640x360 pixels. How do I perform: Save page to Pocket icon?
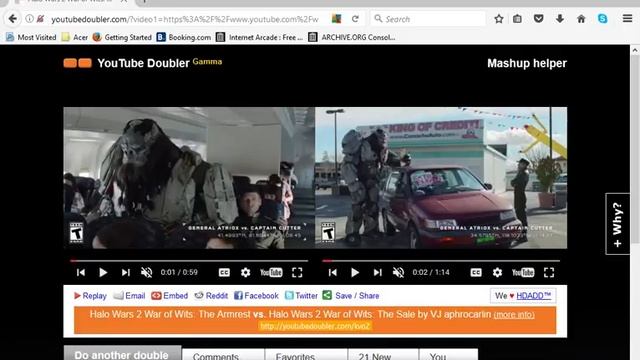click(538, 19)
